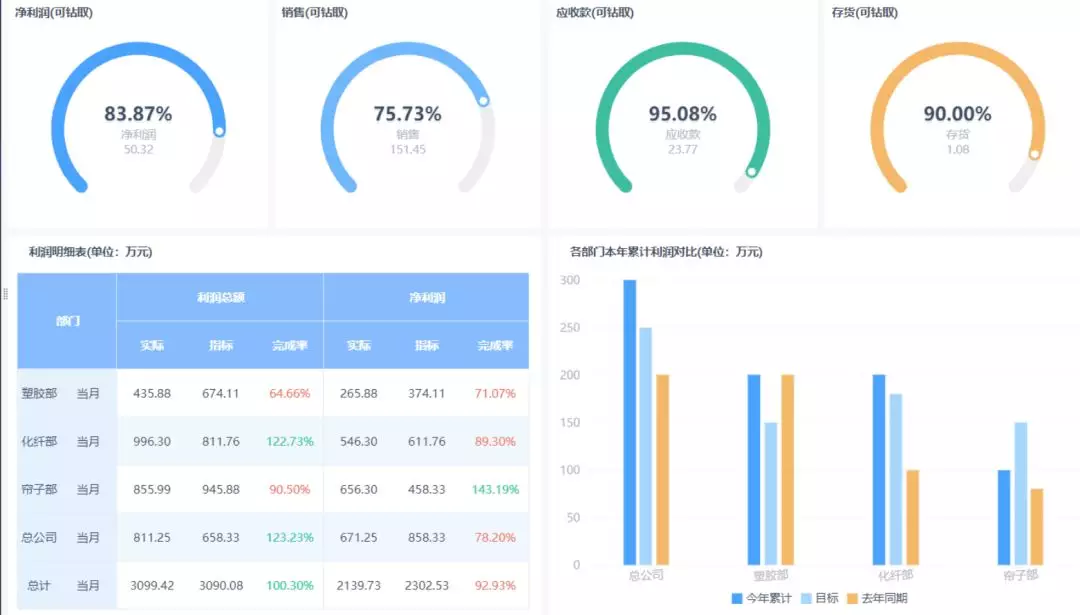The width and height of the screenshot is (1080, 615).
Task: Click cell value 674.11
Action: [x=220, y=393]
